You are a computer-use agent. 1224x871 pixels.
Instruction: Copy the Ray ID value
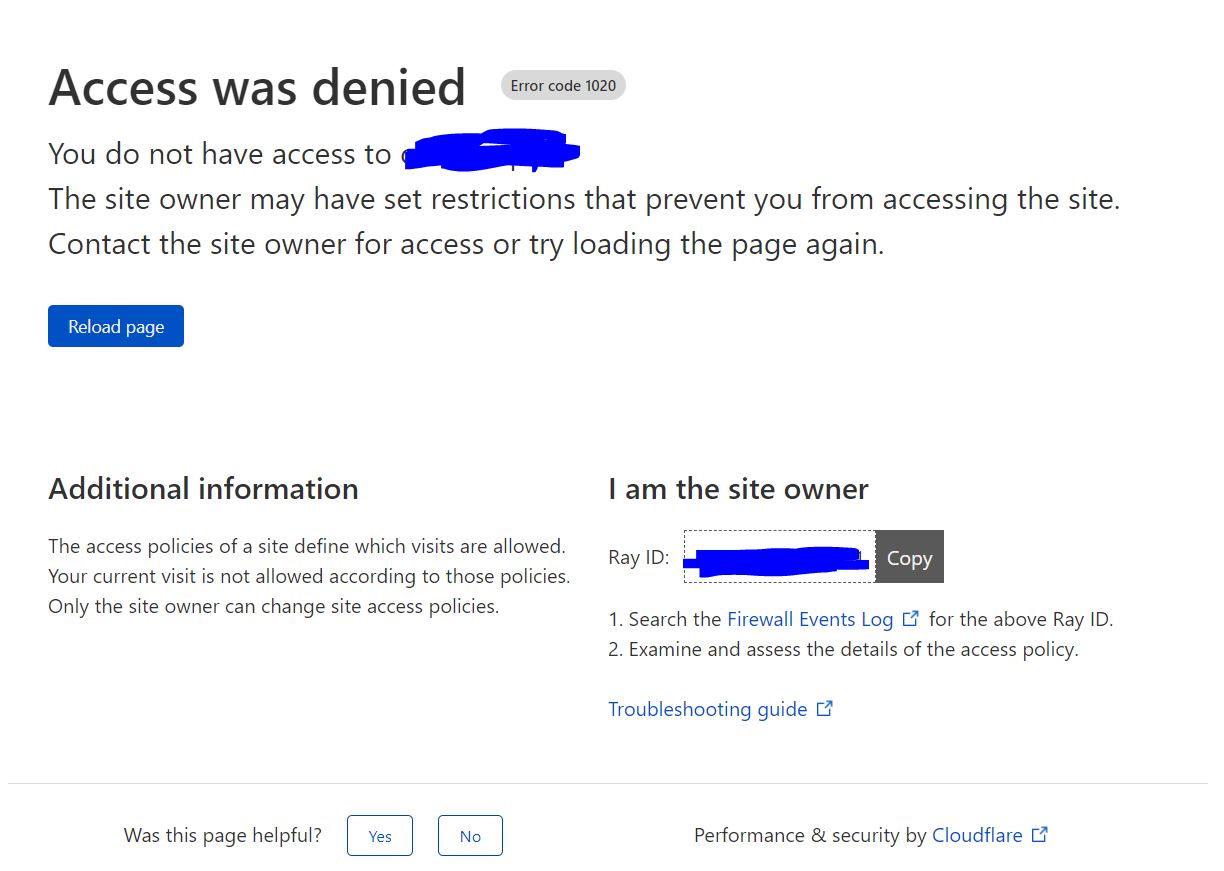pos(909,557)
